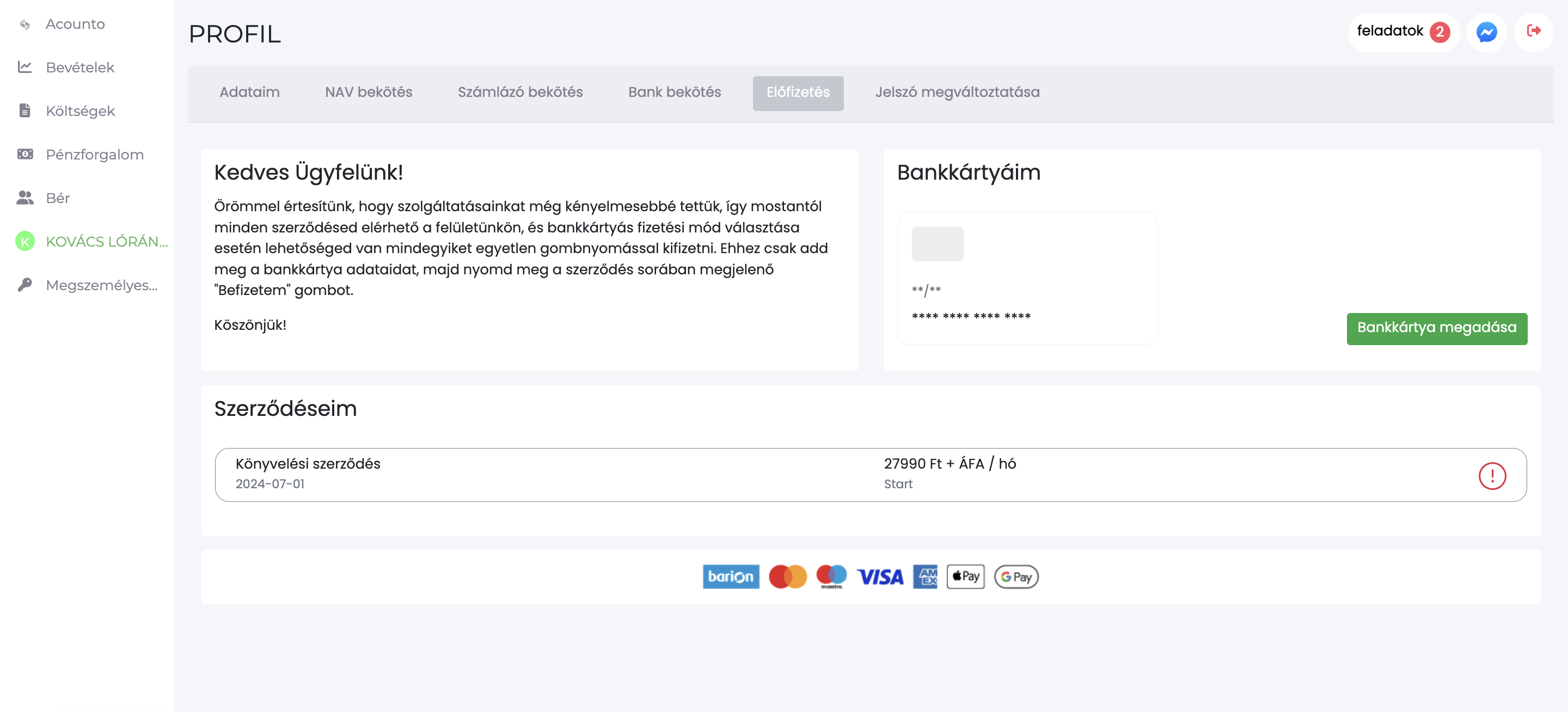This screenshot has width=1568, height=712.
Task: Select the Előfizetés tab
Action: click(798, 93)
